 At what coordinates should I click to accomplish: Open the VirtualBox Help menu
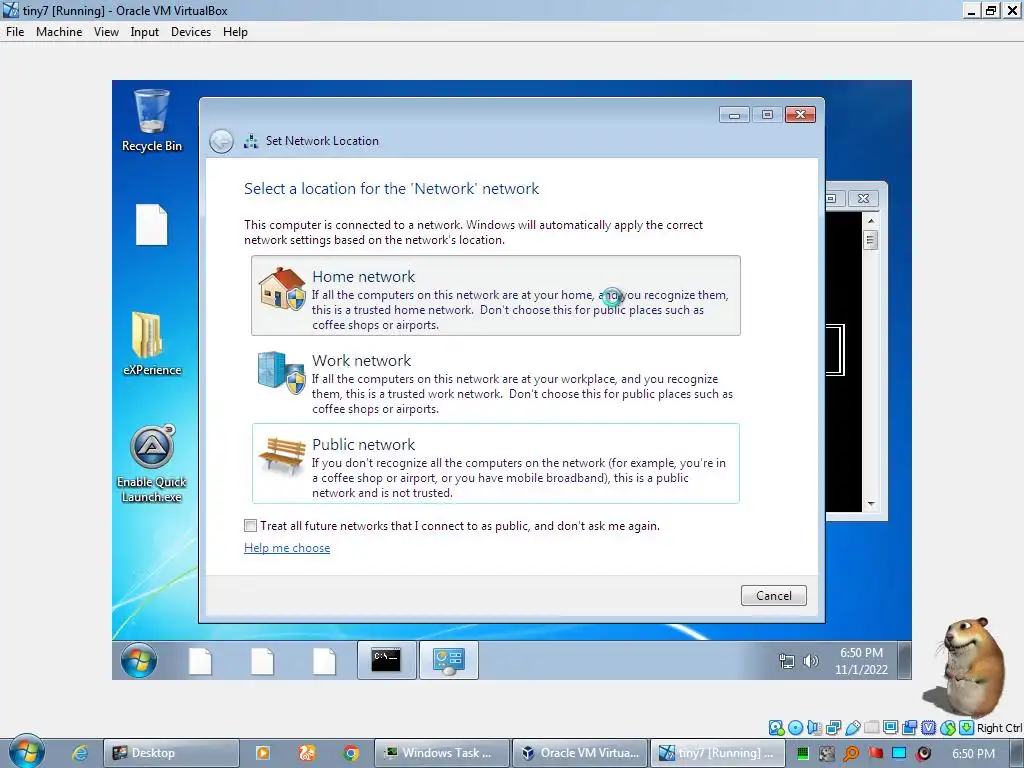(235, 32)
